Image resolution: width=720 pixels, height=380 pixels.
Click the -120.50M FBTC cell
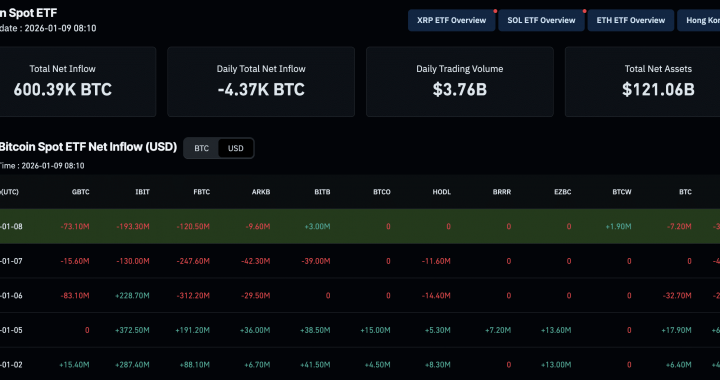tap(193, 227)
